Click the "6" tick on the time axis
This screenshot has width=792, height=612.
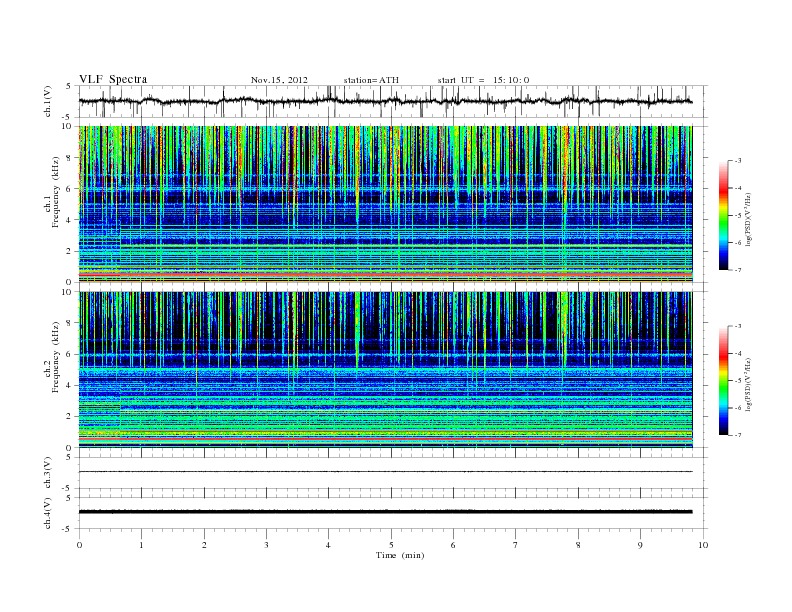[x=453, y=545]
